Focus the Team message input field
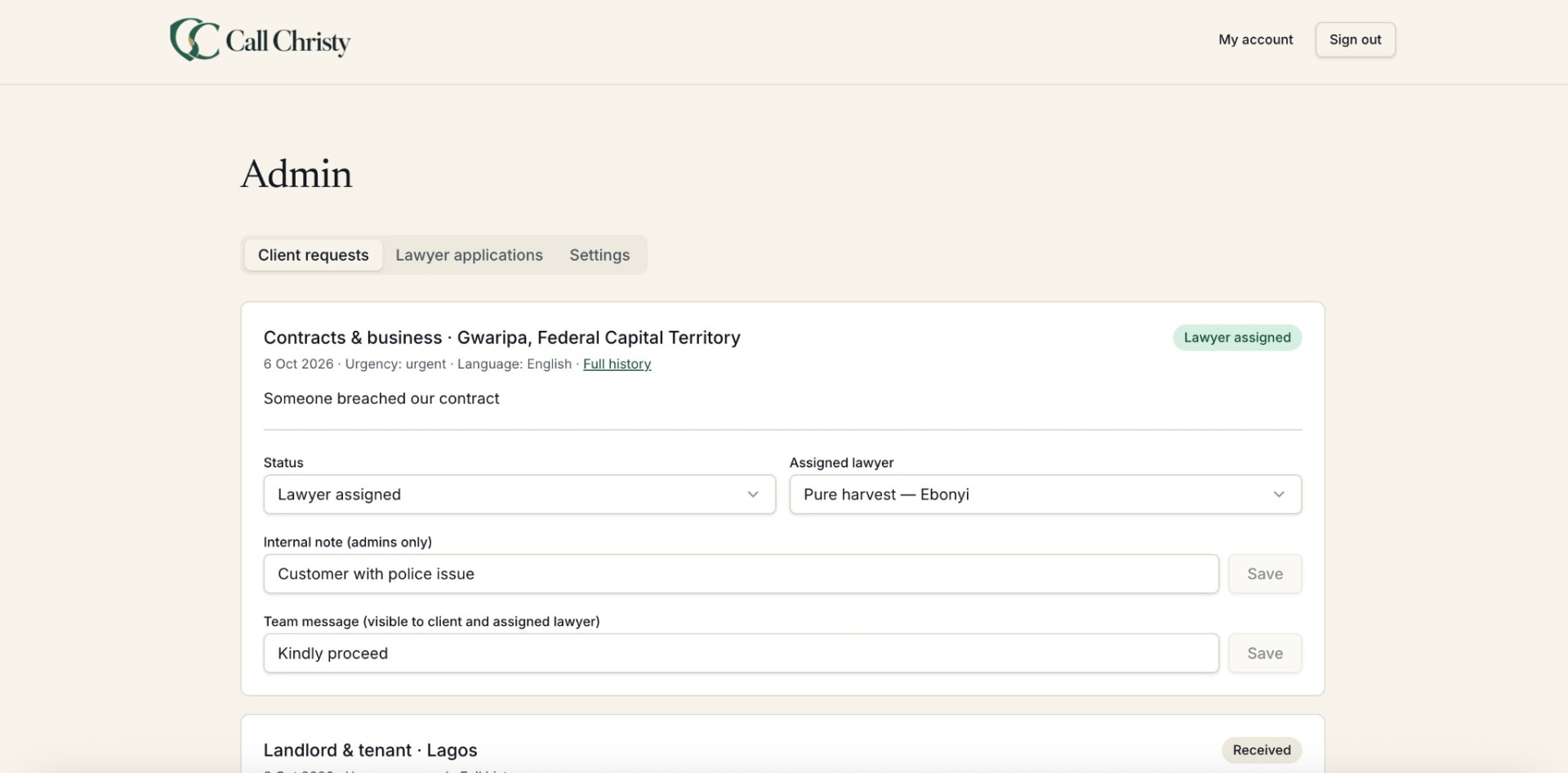The width and height of the screenshot is (1568, 773). pos(741,653)
